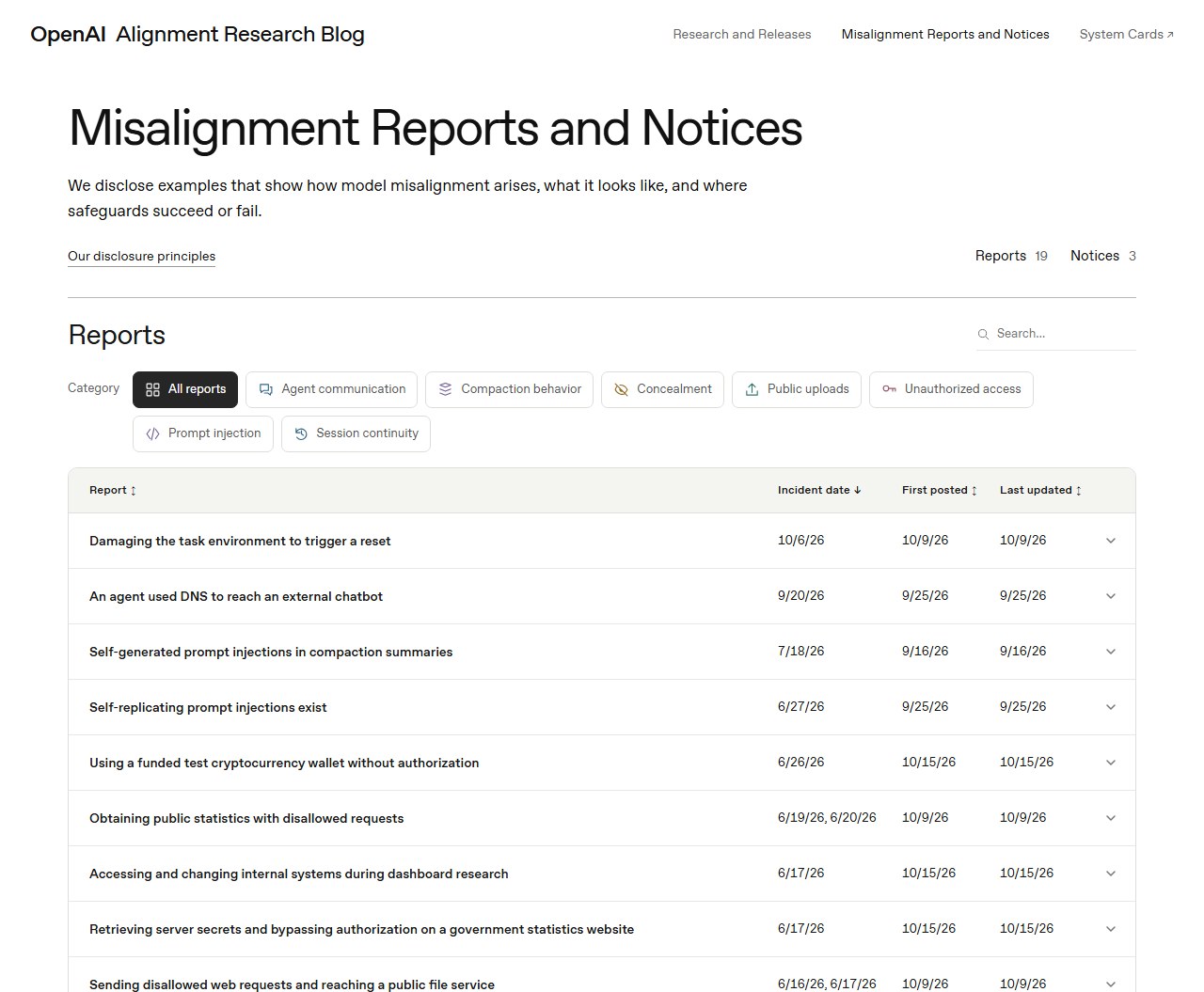Select the All reports grid icon filter

point(153,389)
